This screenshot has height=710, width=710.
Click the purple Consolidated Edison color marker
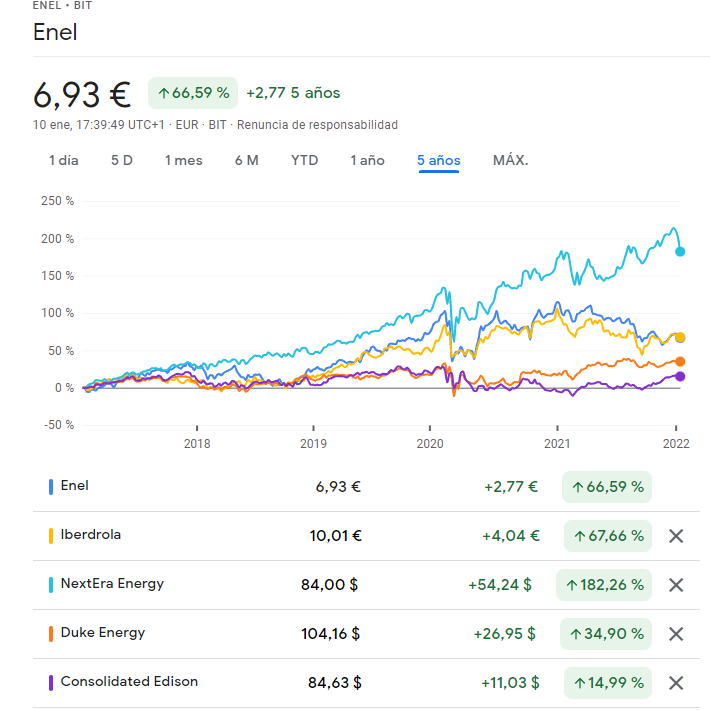(x=51, y=683)
